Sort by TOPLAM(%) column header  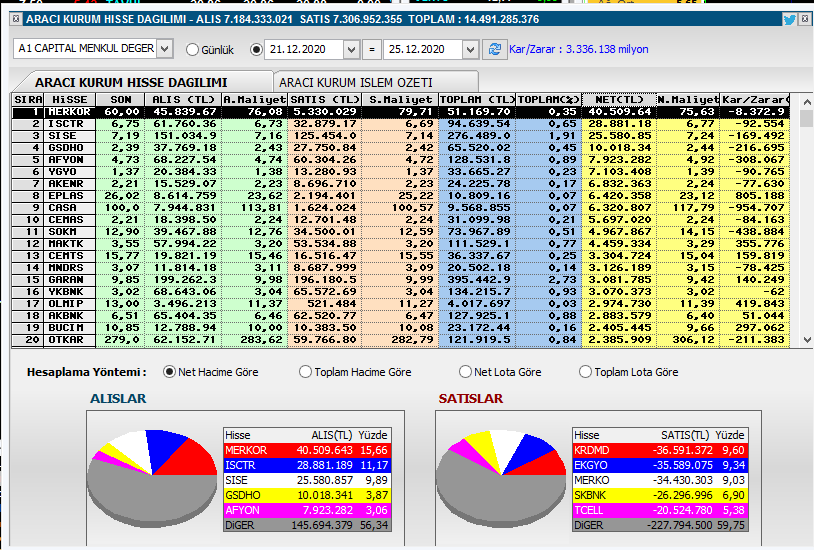[549, 100]
